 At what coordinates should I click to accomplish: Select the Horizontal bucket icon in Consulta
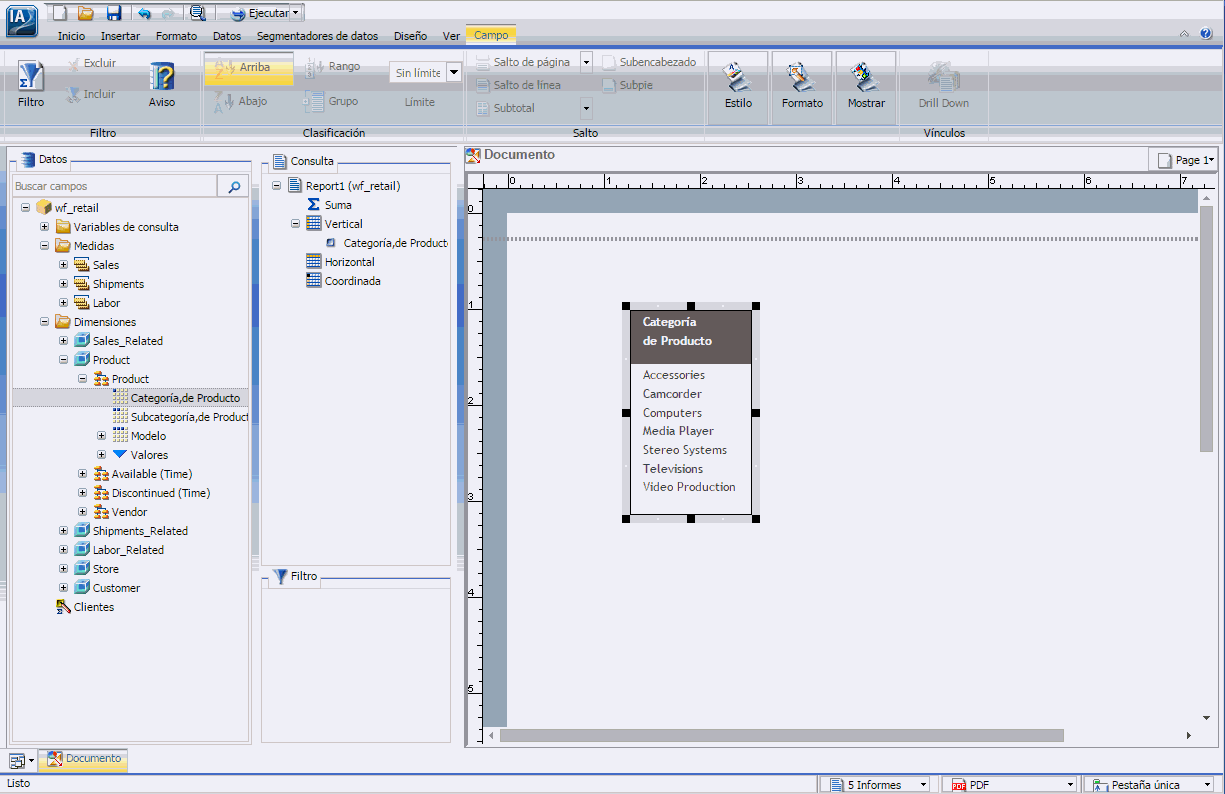coord(314,262)
